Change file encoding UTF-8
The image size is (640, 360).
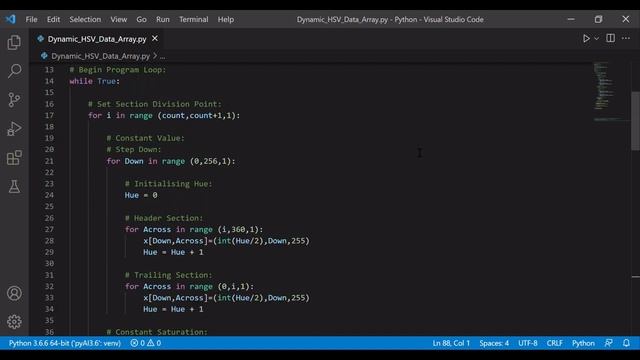pyautogui.click(x=527, y=343)
